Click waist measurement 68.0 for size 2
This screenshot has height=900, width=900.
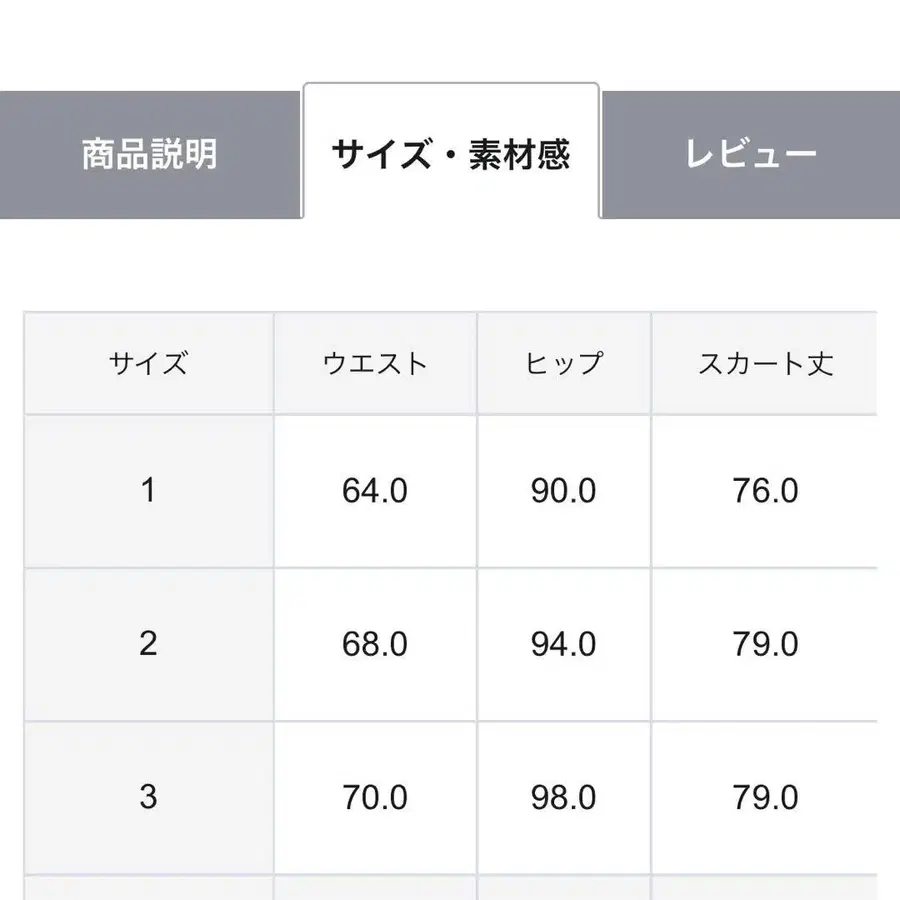[x=372, y=645]
